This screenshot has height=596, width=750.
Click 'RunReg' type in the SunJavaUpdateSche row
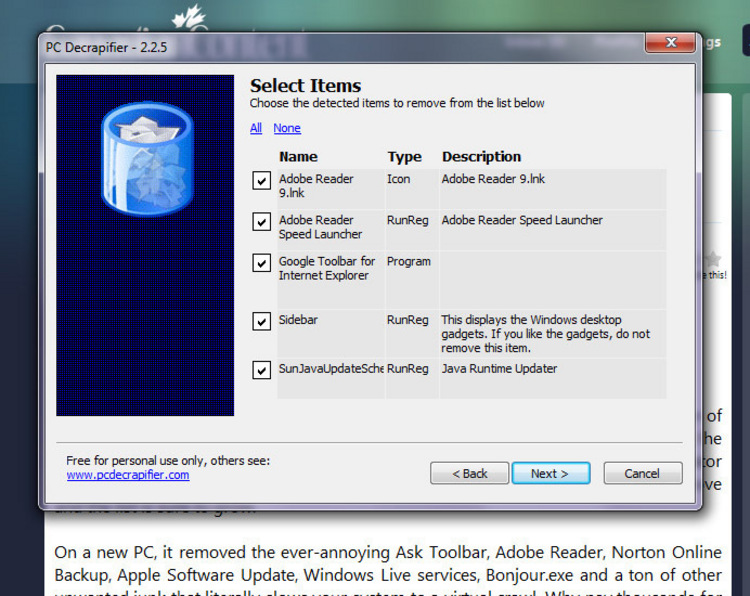(x=412, y=378)
